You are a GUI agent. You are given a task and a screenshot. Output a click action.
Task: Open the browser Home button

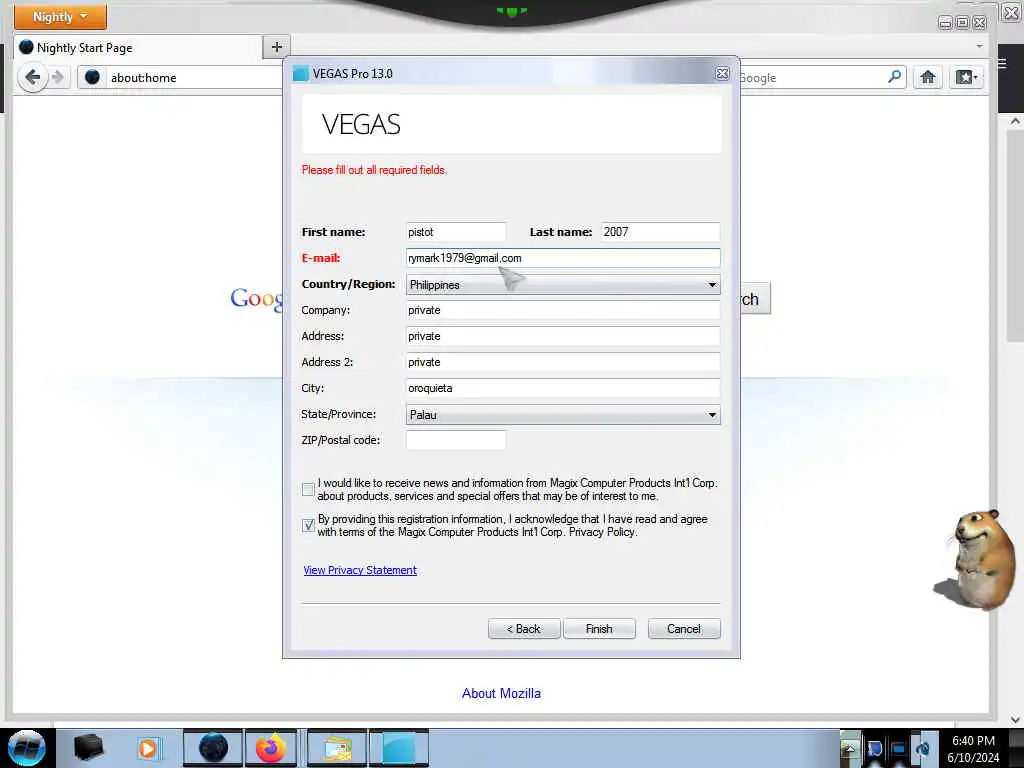click(x=927, y=77)
